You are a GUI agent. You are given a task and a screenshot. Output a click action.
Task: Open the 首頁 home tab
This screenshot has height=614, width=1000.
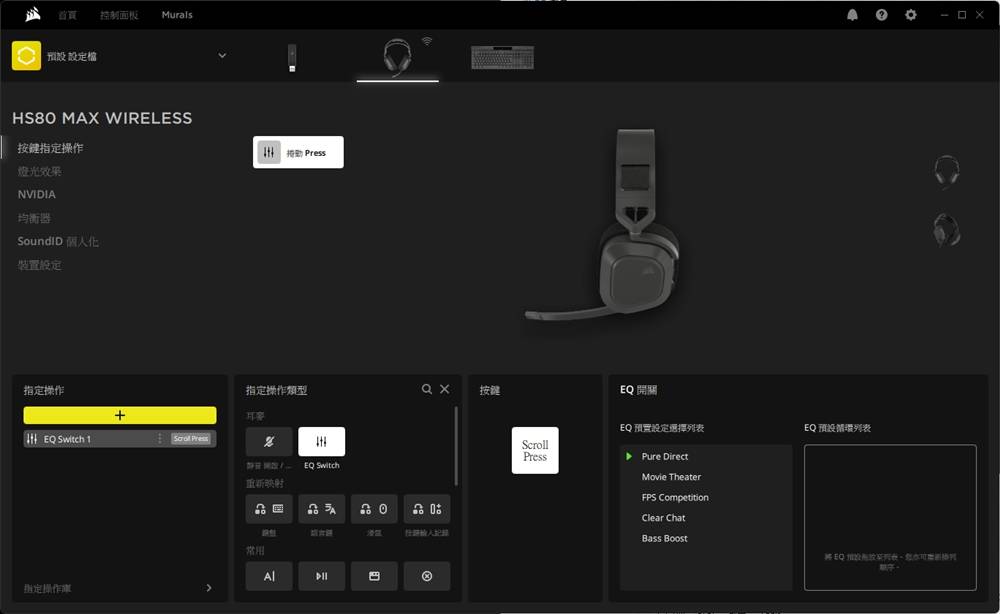click(68, 15)
